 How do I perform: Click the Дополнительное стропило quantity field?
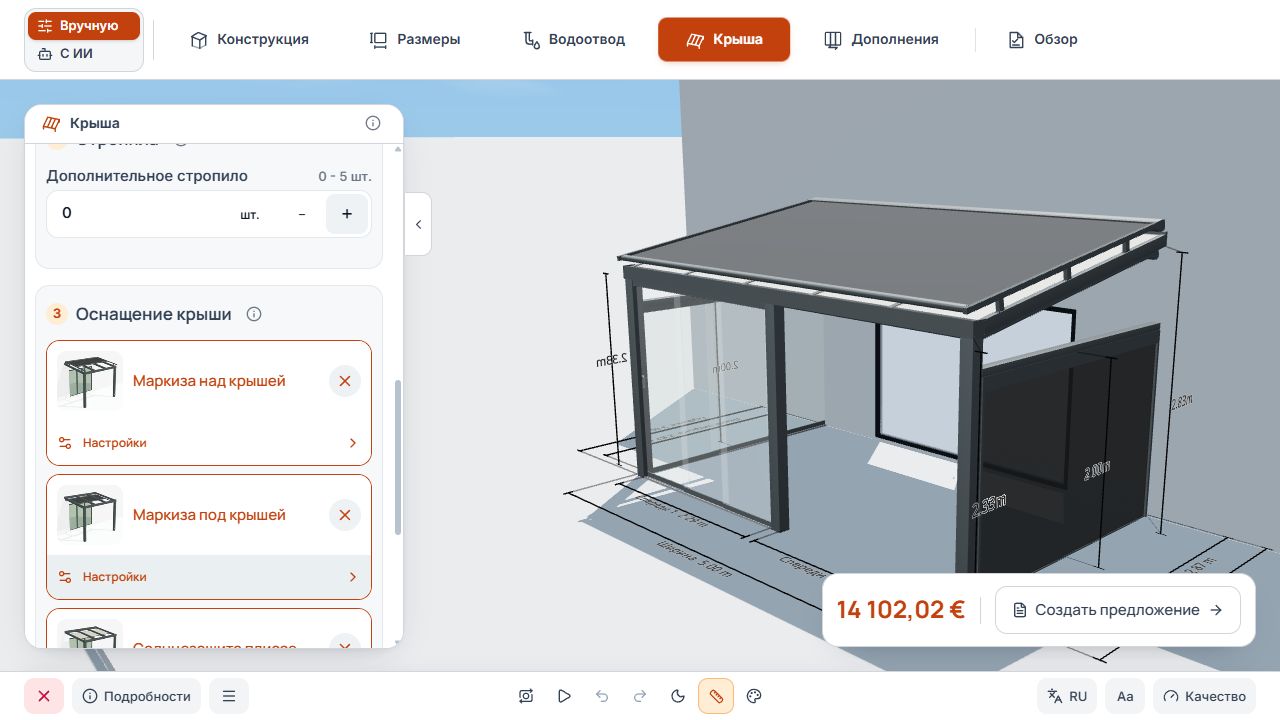coord(209,214)
